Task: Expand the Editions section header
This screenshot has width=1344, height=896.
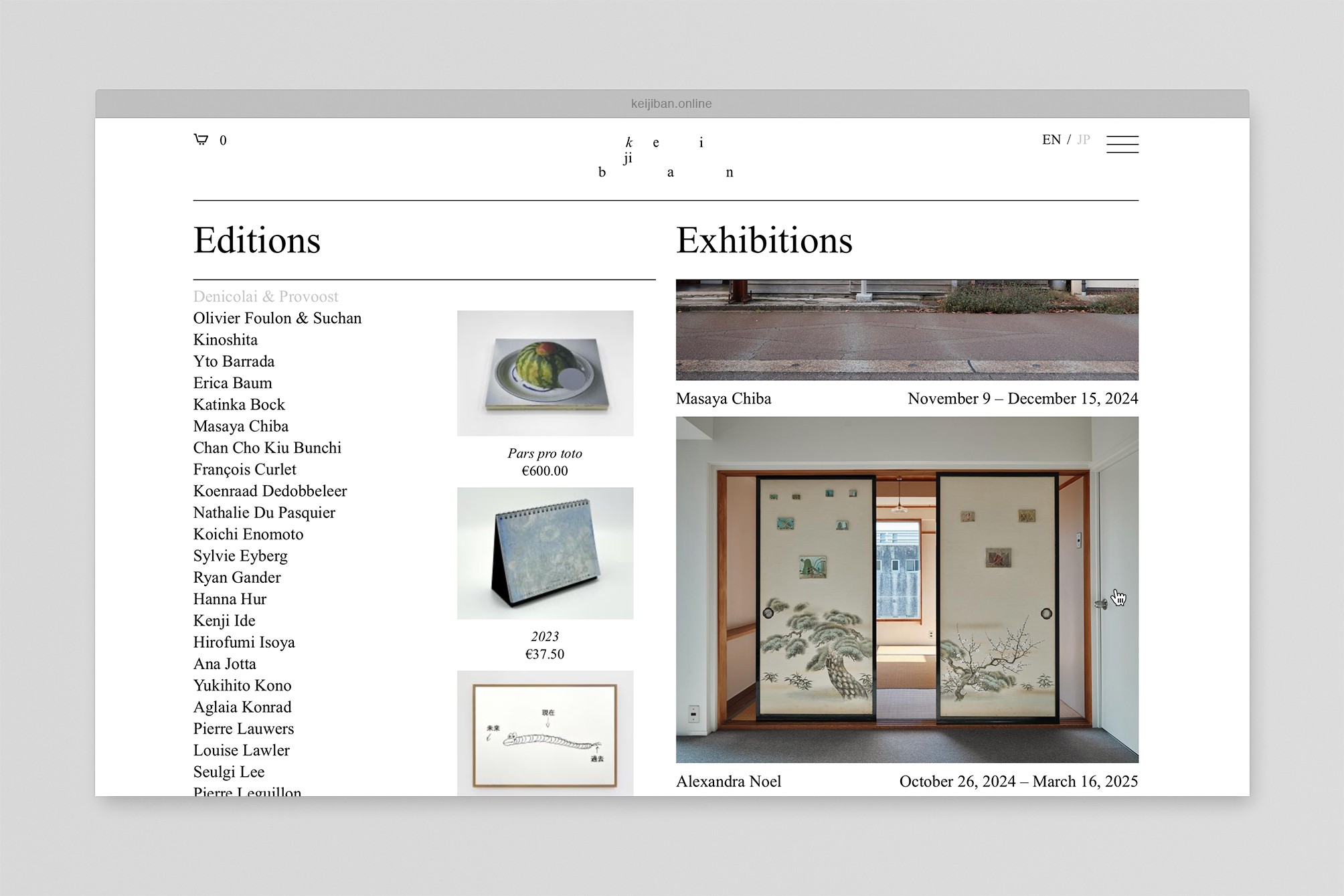Action: pos(256,241)
